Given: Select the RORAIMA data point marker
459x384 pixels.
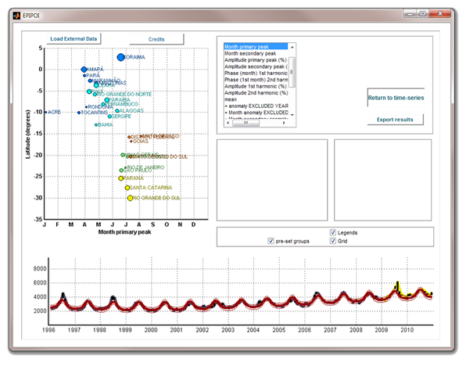Looking at the screenshot, I should point(121,57).
